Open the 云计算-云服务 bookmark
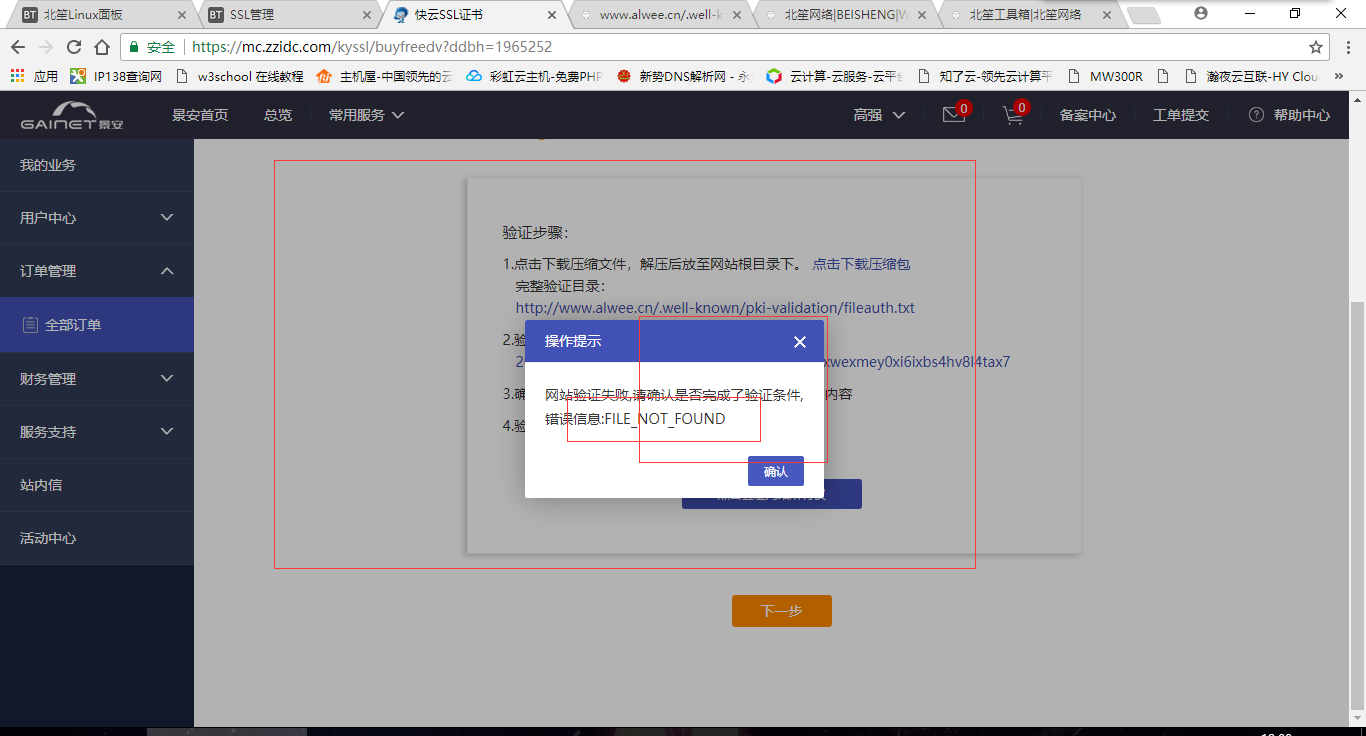 [x=834, y=76]
